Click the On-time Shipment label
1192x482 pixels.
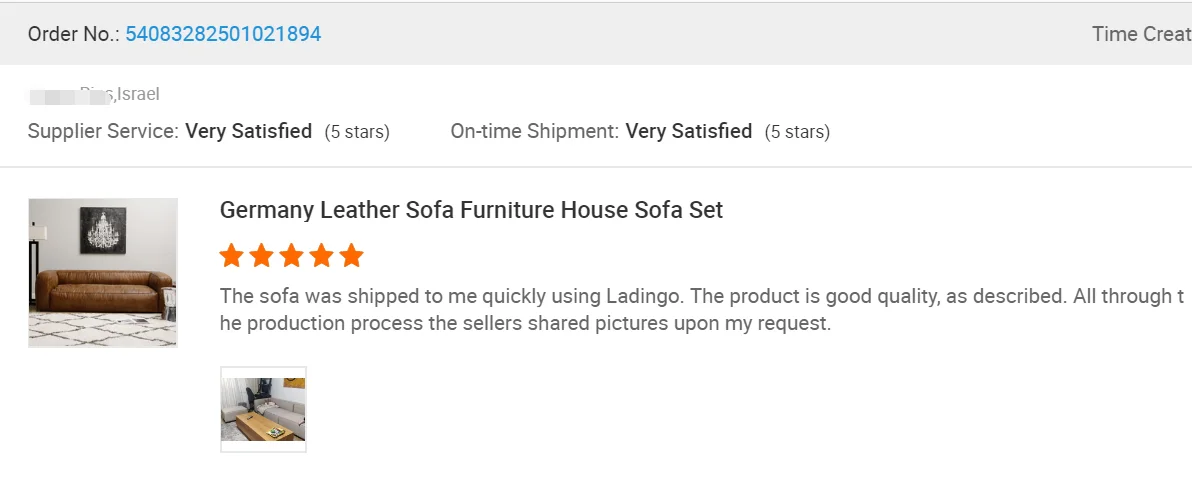click(x=535, y=131)
